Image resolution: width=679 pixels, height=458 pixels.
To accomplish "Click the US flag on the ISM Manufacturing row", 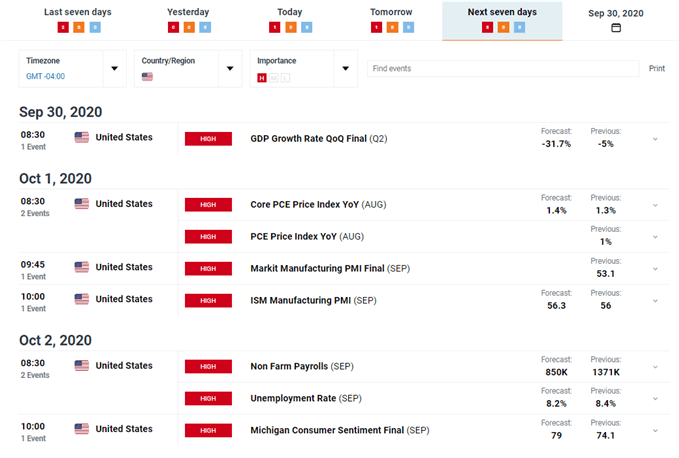I will click(82, 299).
